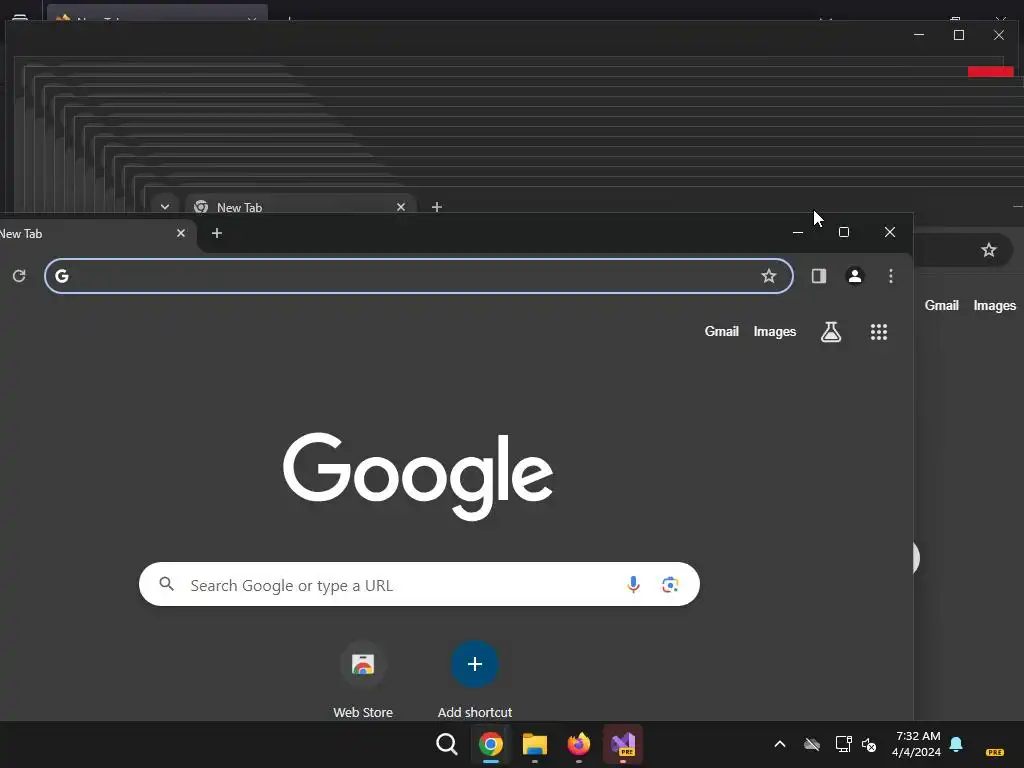Open Images link in the front window
This screenshot has height=768, width=1024.
pyautogui.click(x=775, y=332)
